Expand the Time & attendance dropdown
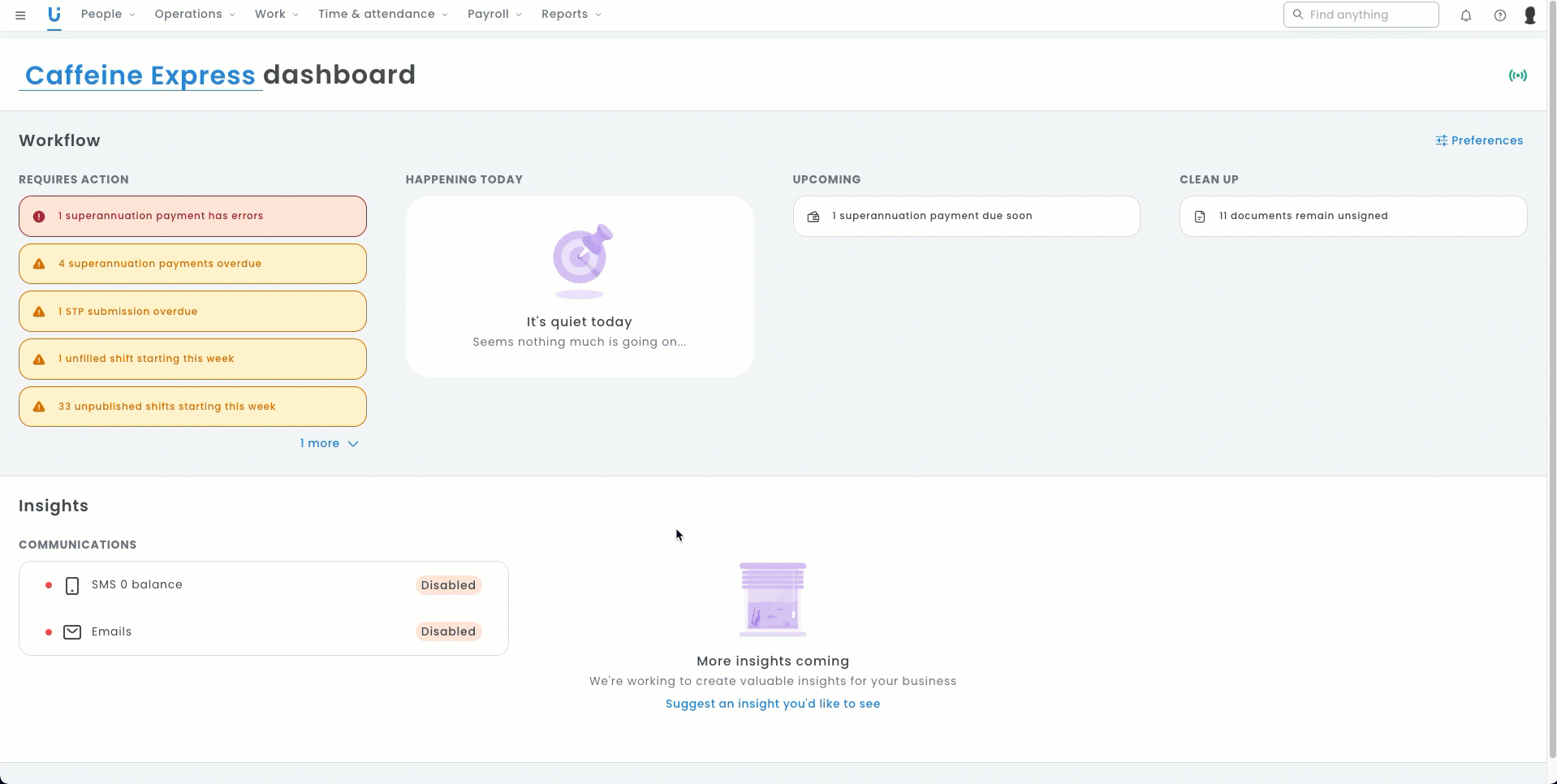 (x=382, y=15)
